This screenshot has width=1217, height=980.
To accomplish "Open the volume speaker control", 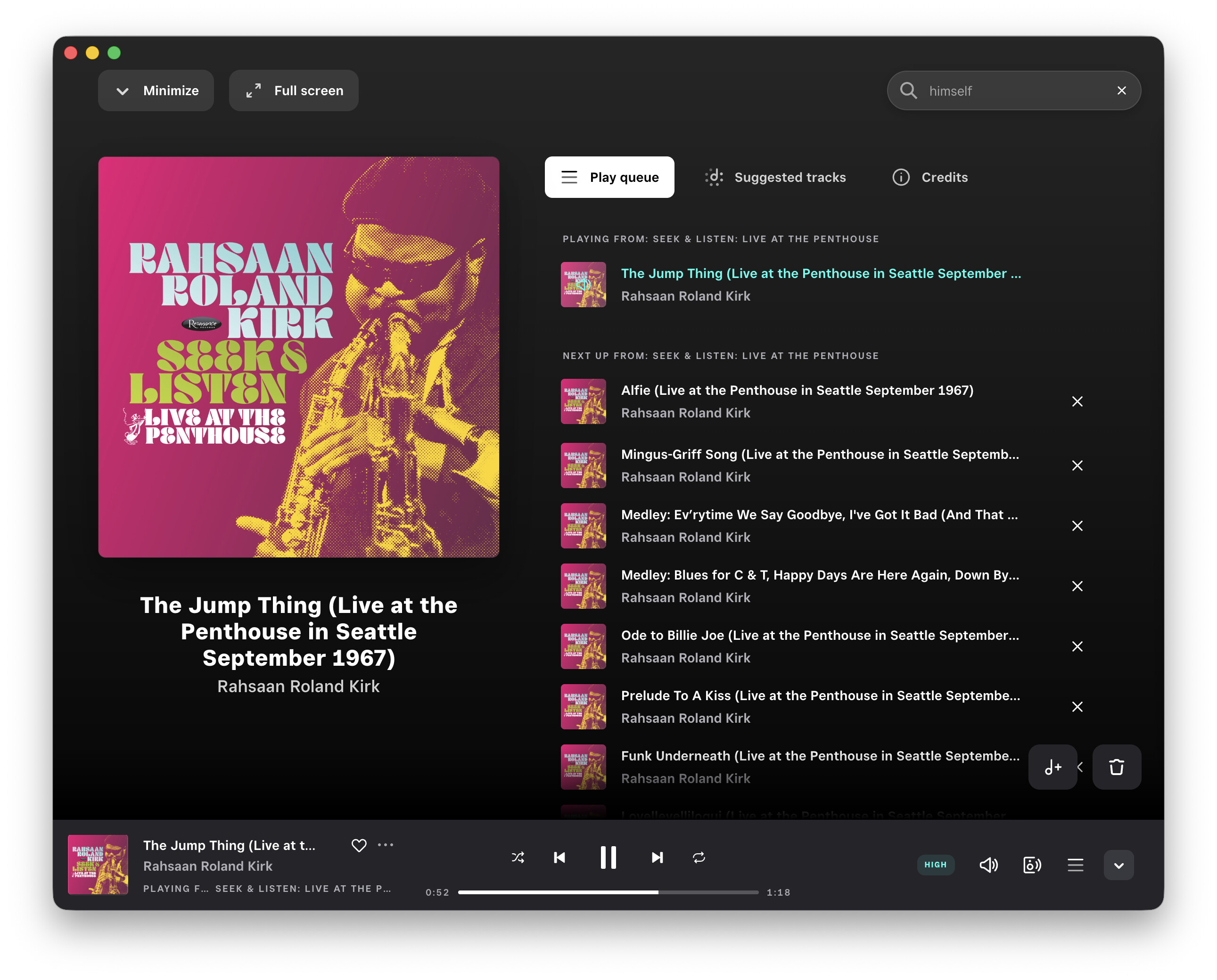I will pos(988,864).
